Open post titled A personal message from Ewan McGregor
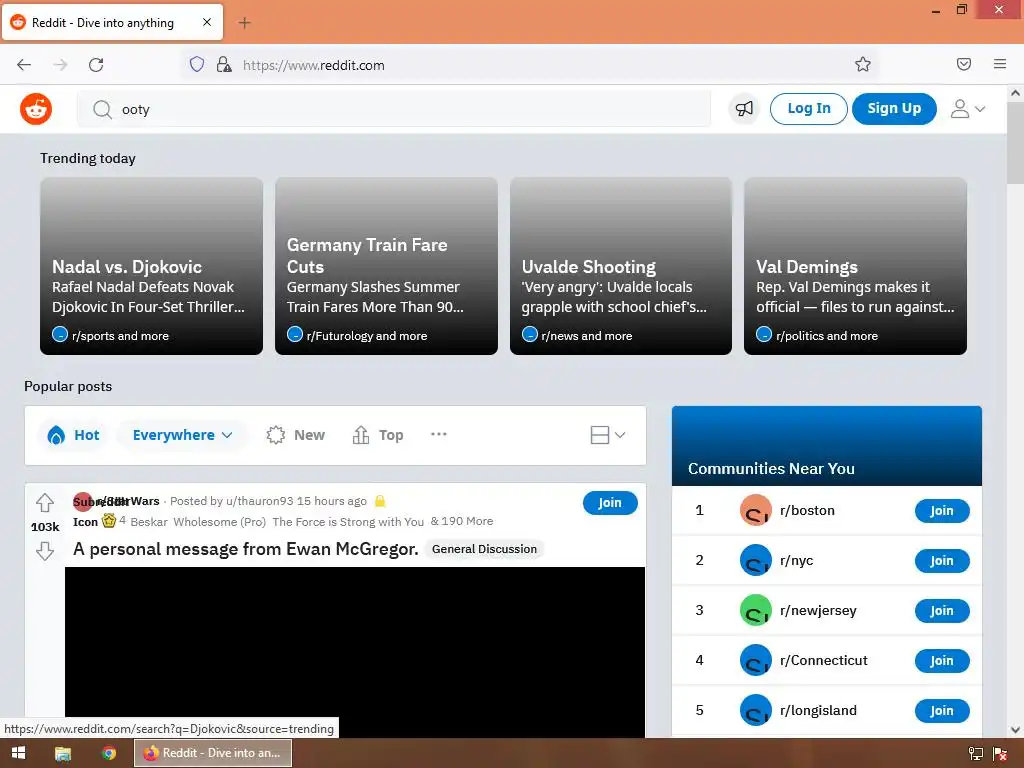 [246, 549]
